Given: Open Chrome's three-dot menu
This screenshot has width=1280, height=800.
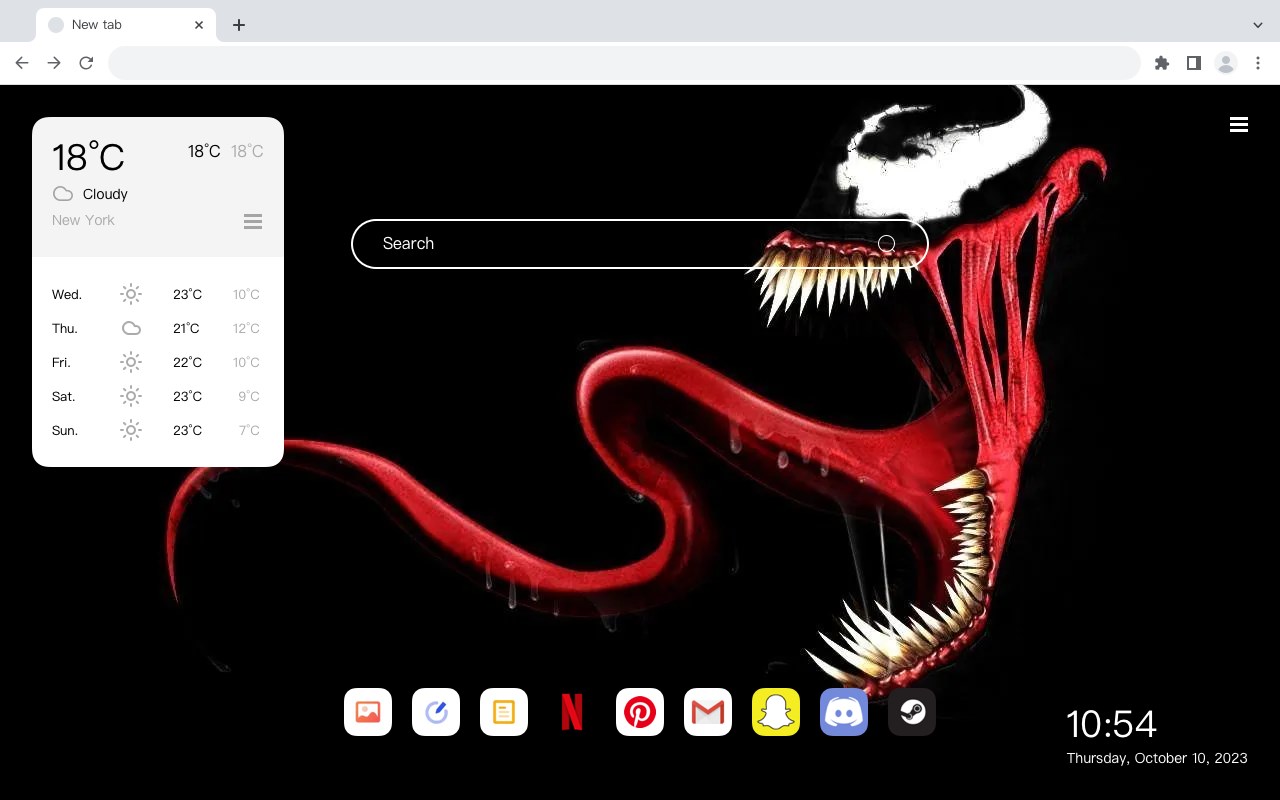Looking at the screenshot, I should (x=1258, y=63).
